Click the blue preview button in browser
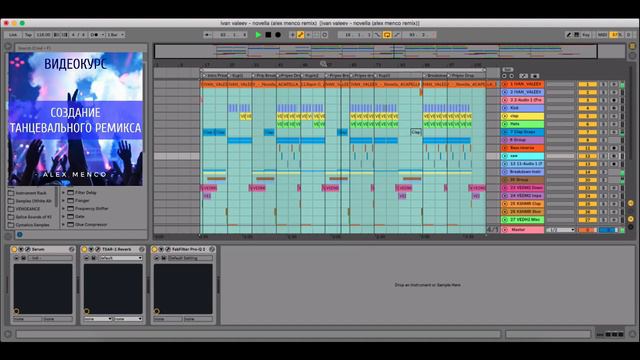 click(x=20, y=234)
